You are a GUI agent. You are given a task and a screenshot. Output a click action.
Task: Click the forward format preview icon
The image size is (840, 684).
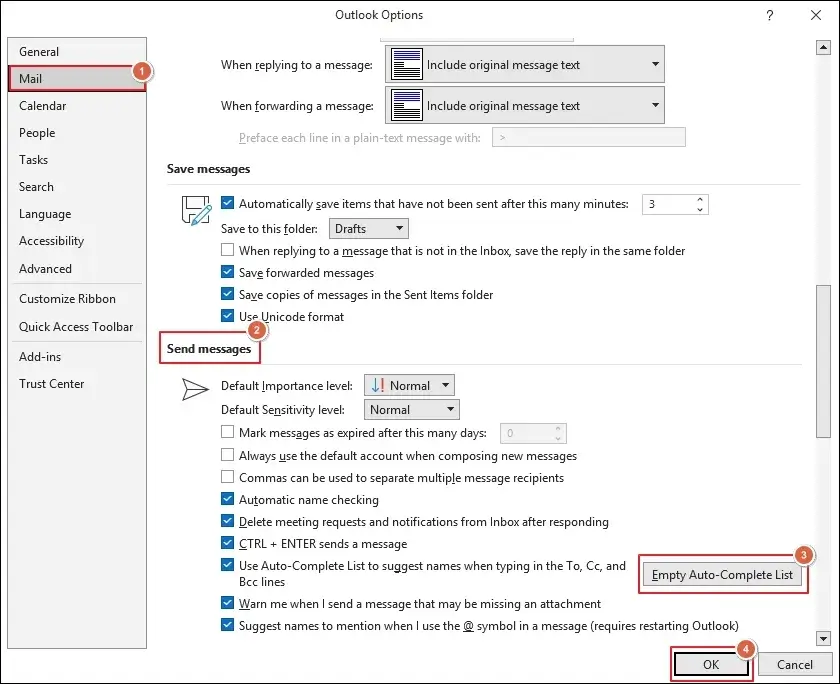point(407,106)
